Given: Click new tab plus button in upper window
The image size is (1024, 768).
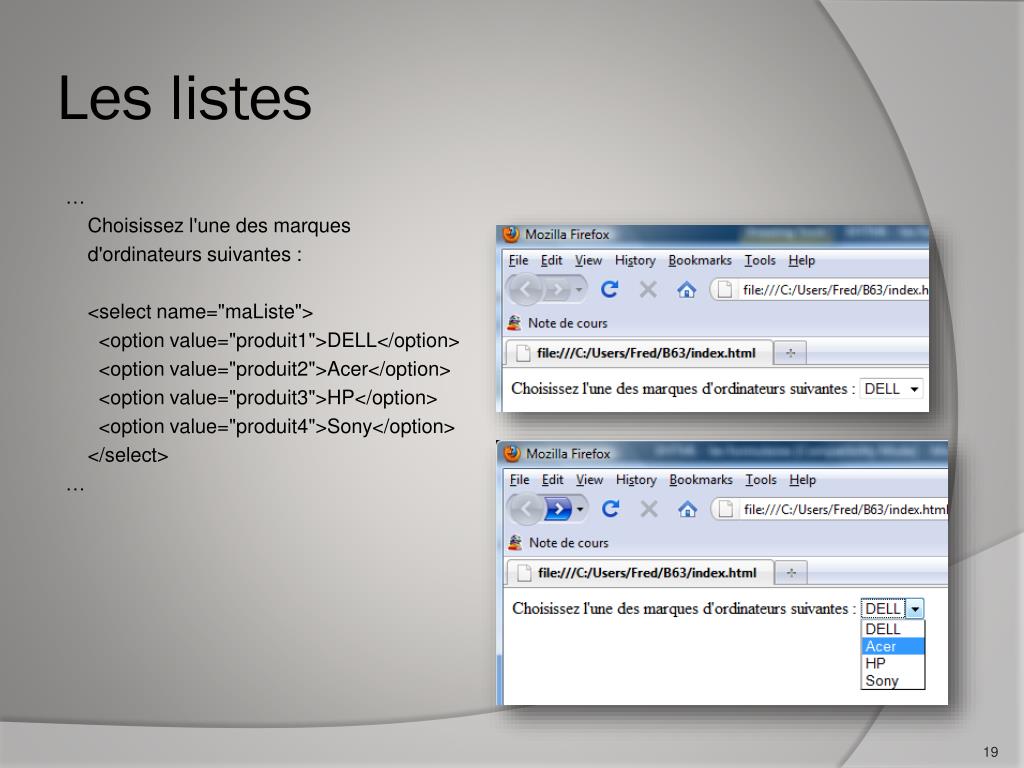Looking at the screenshot, I should point(790,353).
